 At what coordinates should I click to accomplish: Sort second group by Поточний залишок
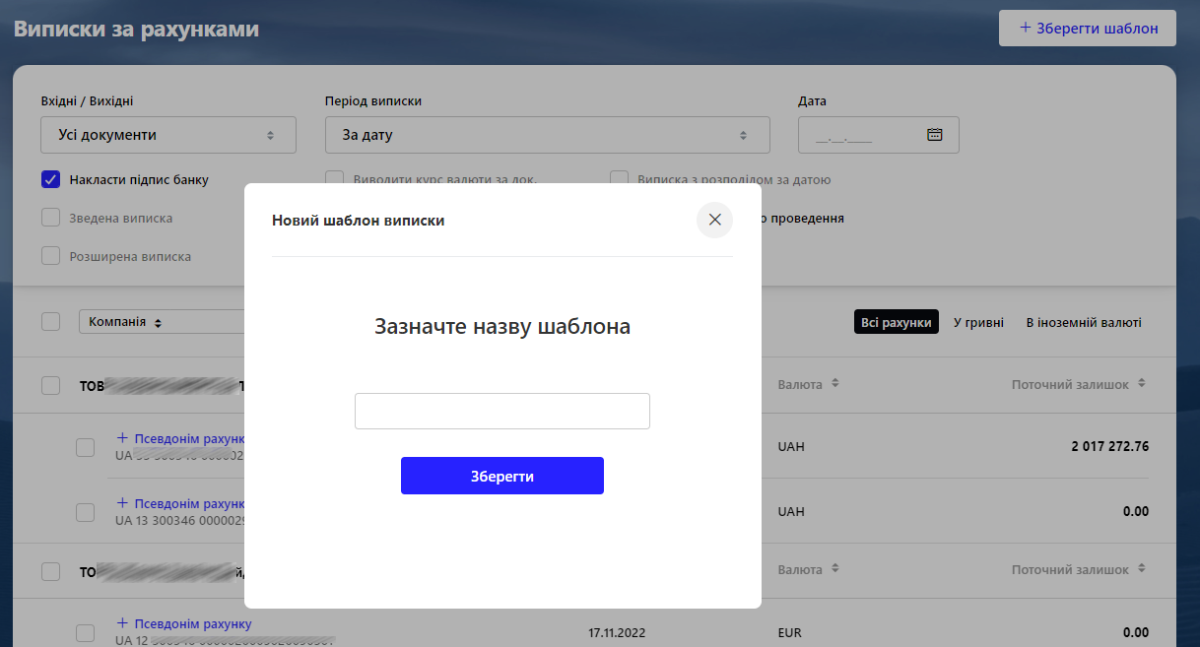pyautogui.click(x=1078, y=569)
